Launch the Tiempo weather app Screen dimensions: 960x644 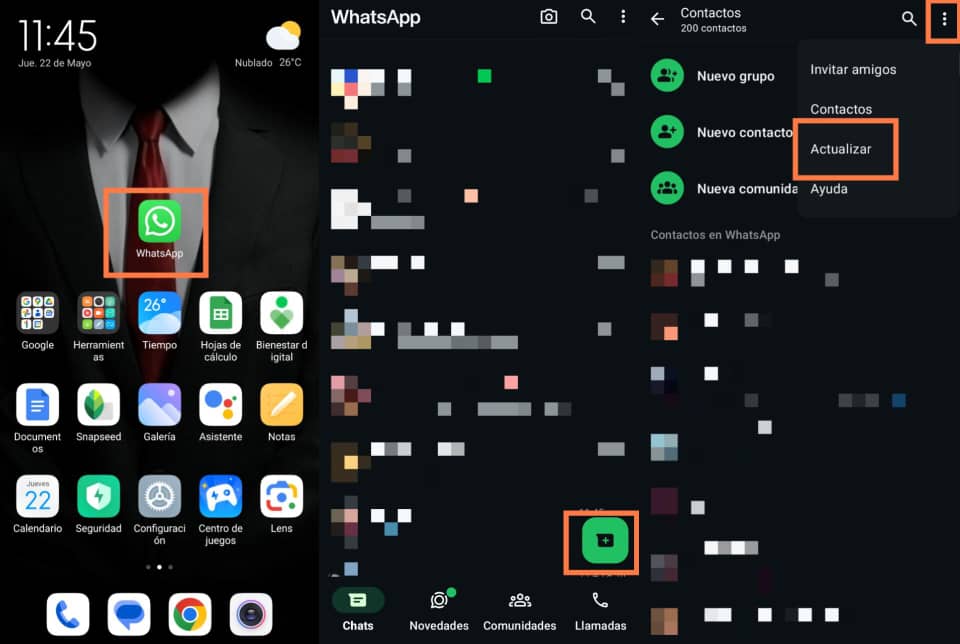pyautogui.click(x=159, y=313)
